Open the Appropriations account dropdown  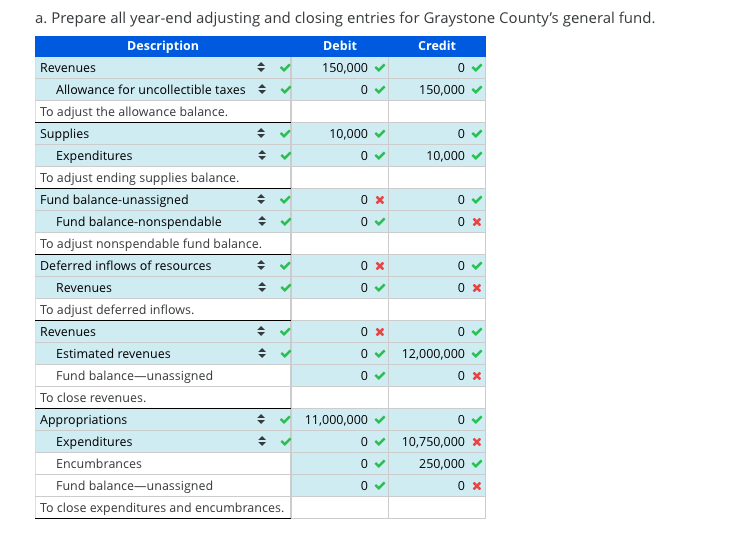click(261, 419)
